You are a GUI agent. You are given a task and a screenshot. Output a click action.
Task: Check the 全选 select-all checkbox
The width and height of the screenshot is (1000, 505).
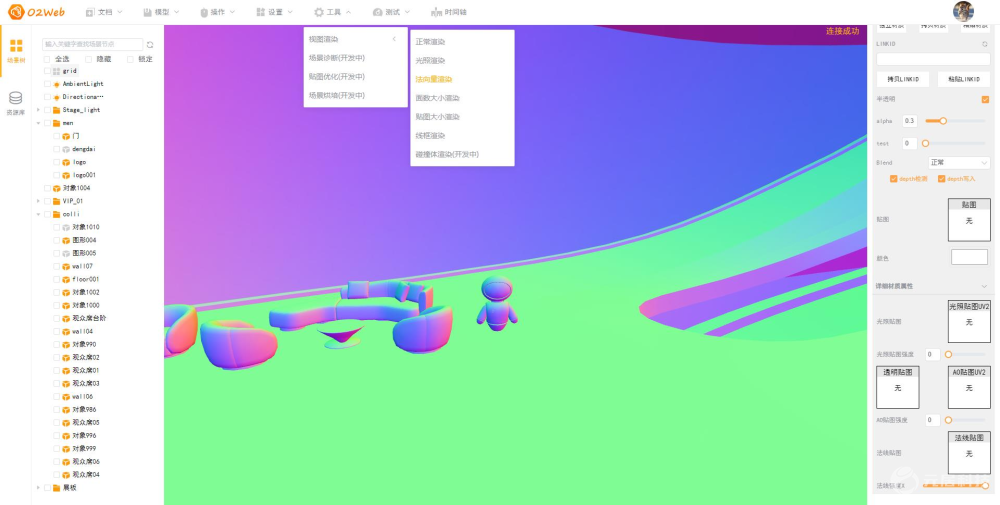coord(47,59)
